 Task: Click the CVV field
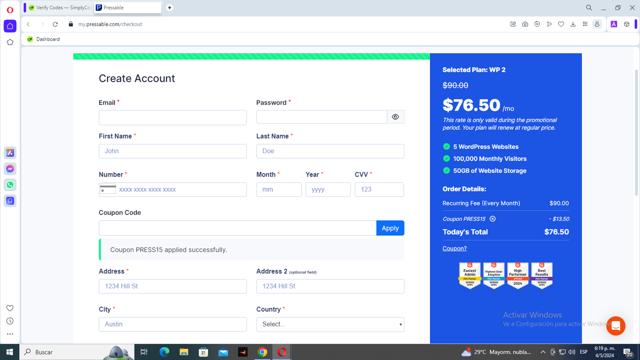[379, 189]
